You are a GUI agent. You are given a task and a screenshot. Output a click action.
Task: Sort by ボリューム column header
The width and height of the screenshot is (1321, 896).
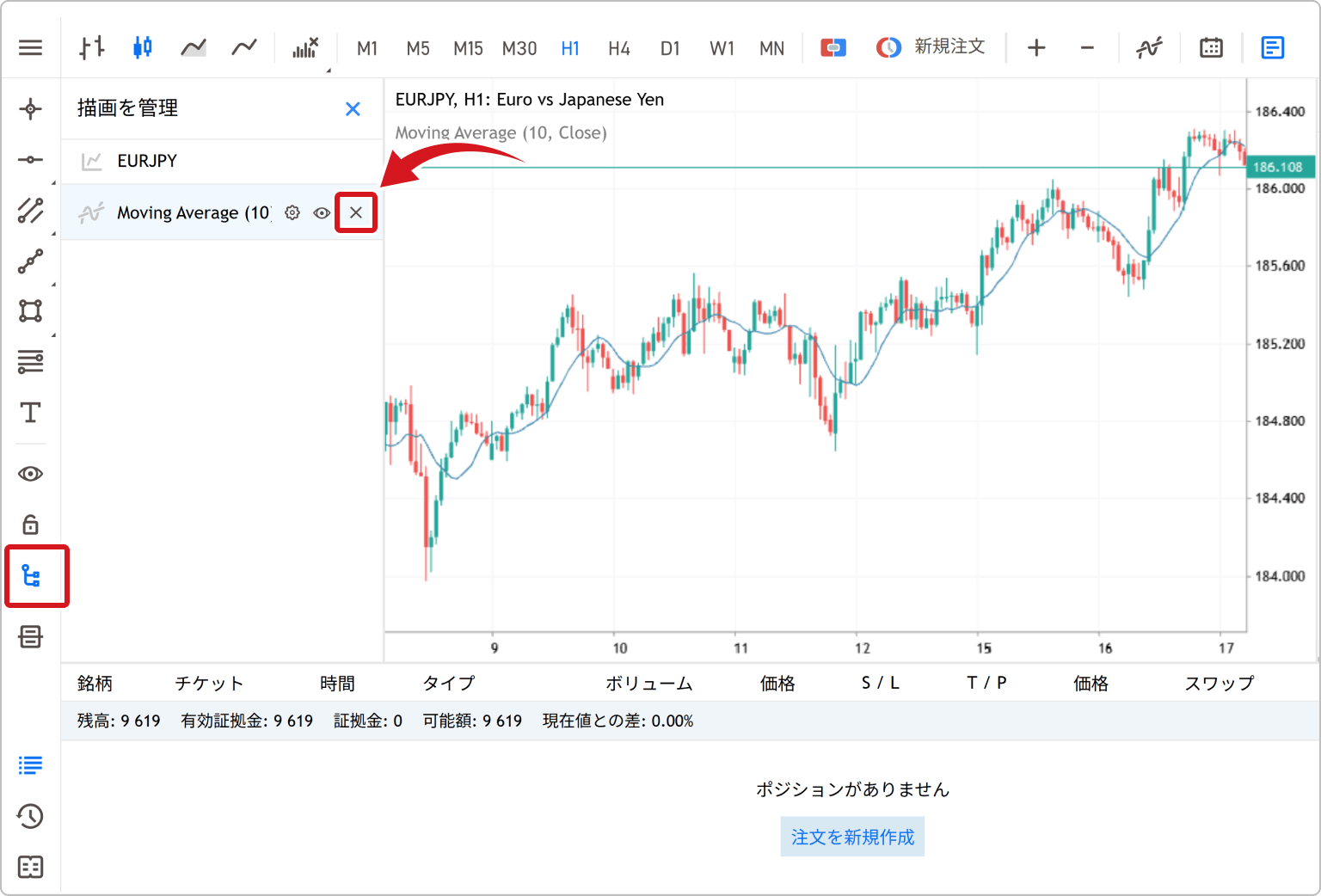tap(648, 683)
